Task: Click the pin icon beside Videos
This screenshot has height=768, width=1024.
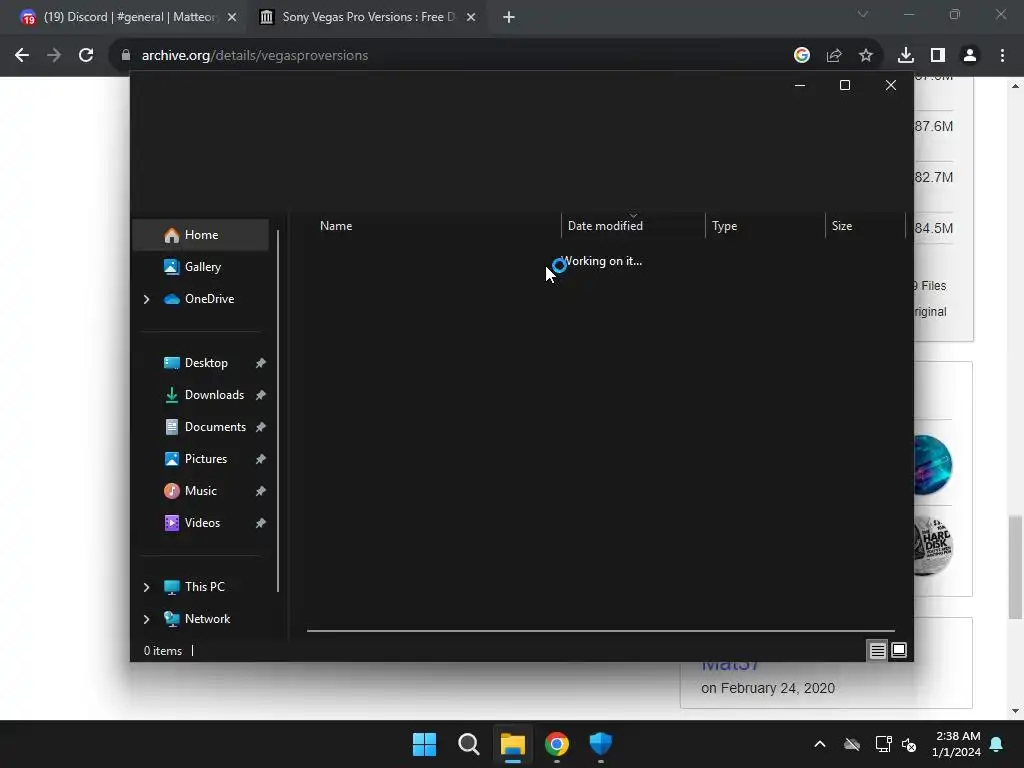Action: click(x=261, y=523)
